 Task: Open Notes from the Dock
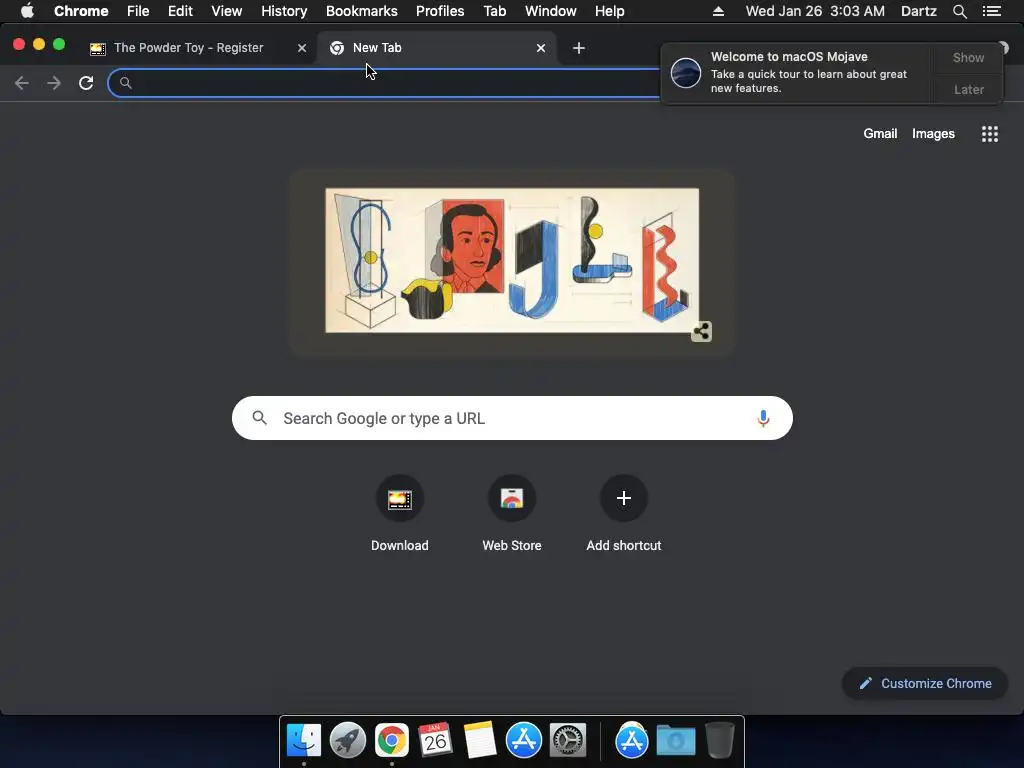pyautogui.click(x=479, y=741)
